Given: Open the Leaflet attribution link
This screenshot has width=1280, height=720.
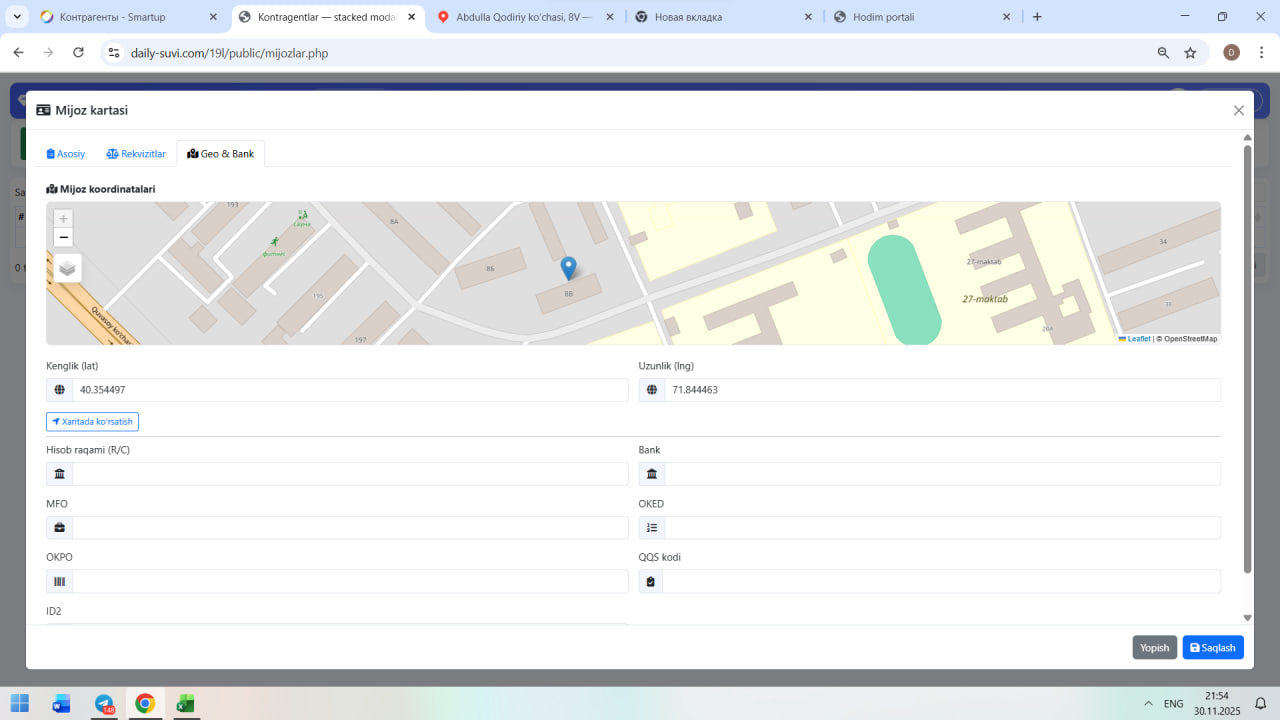Looking at the screenshot, I should tap(1138, 339).
